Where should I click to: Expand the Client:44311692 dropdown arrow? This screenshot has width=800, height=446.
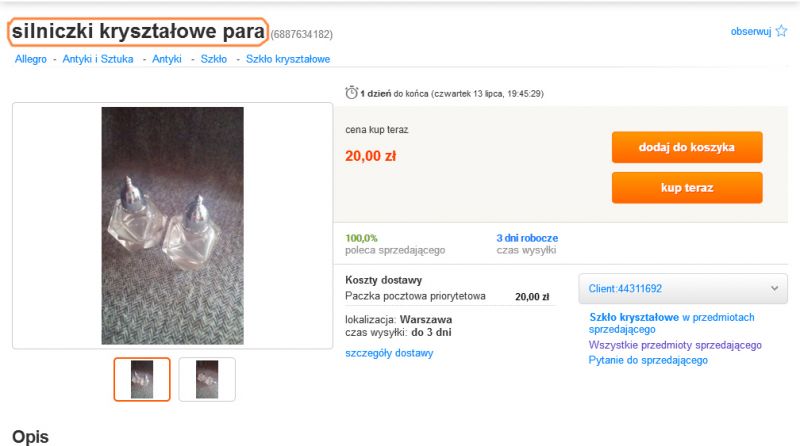(x=774, y=288)
